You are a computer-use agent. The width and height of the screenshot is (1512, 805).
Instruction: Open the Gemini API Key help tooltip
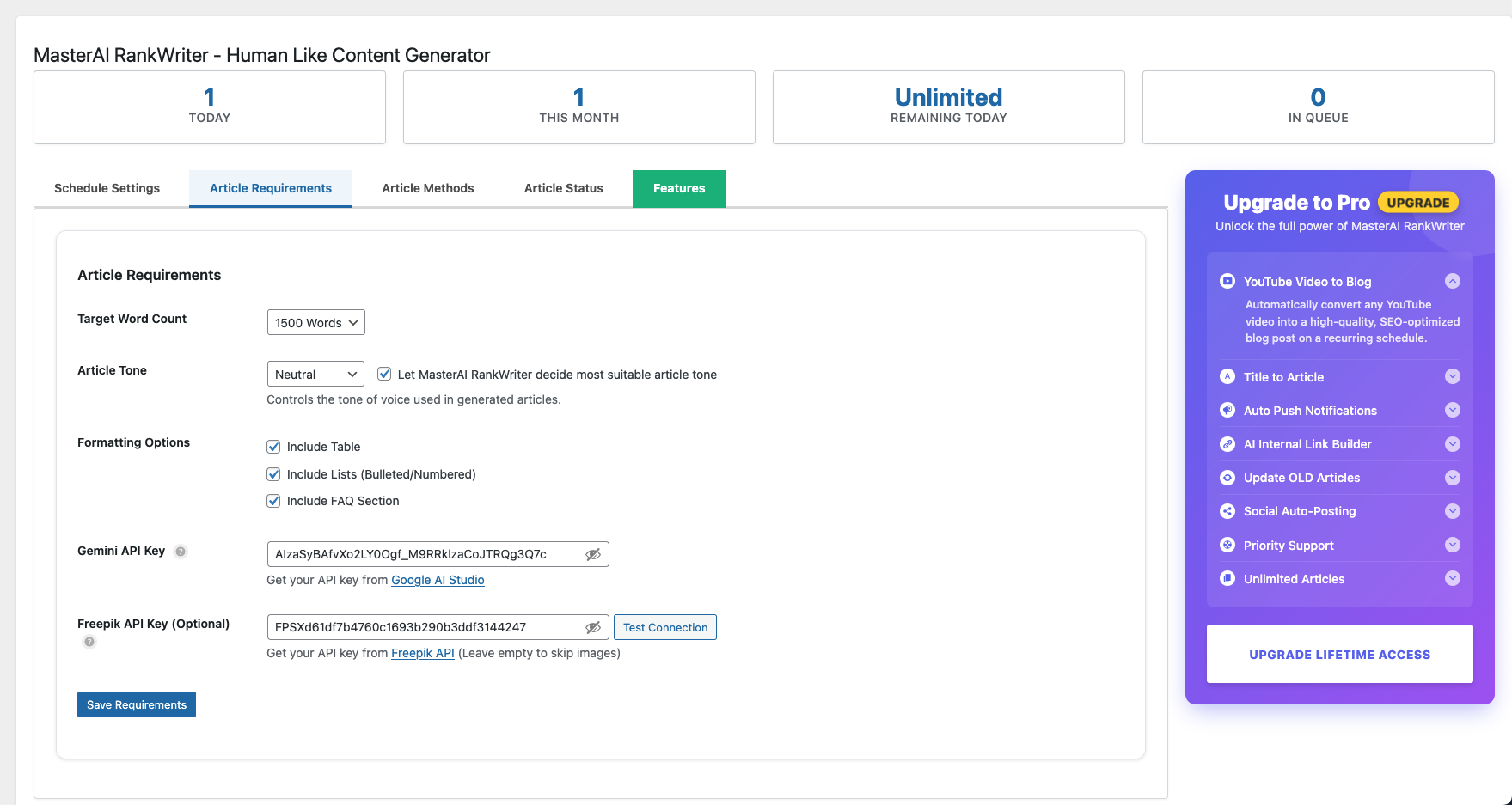181,552
